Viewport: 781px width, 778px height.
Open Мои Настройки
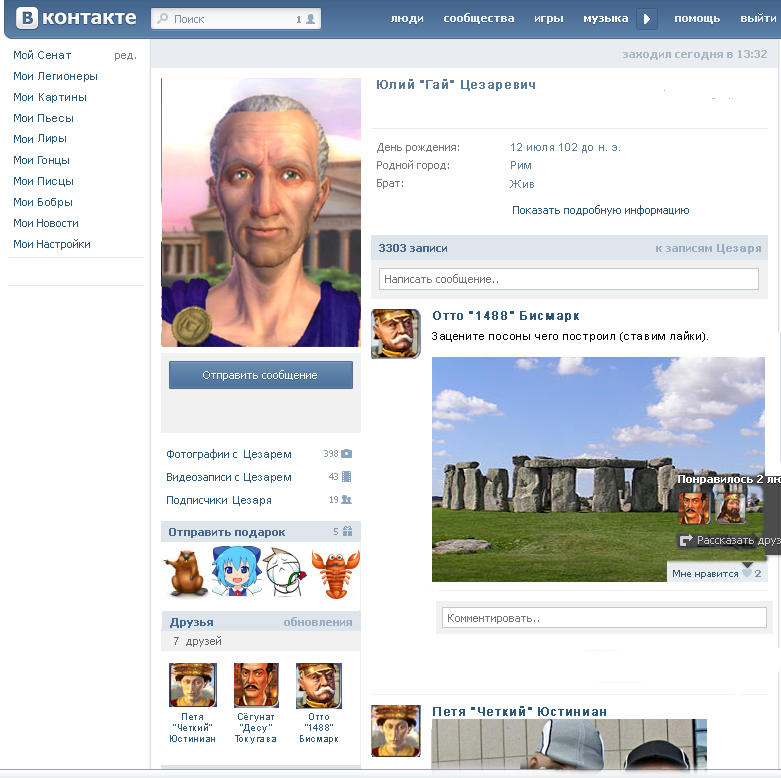[x=52, y=244]
